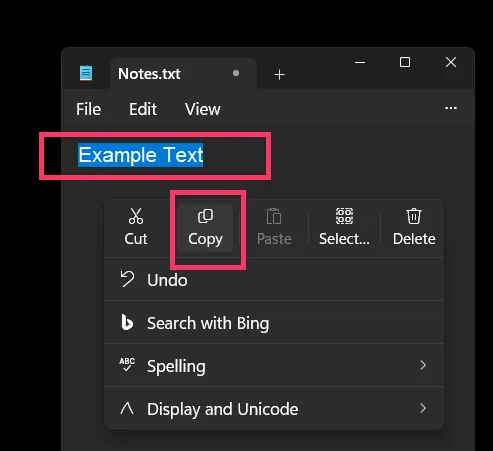
Task: Choose Undo from context menu
Action: click(274, 280)
